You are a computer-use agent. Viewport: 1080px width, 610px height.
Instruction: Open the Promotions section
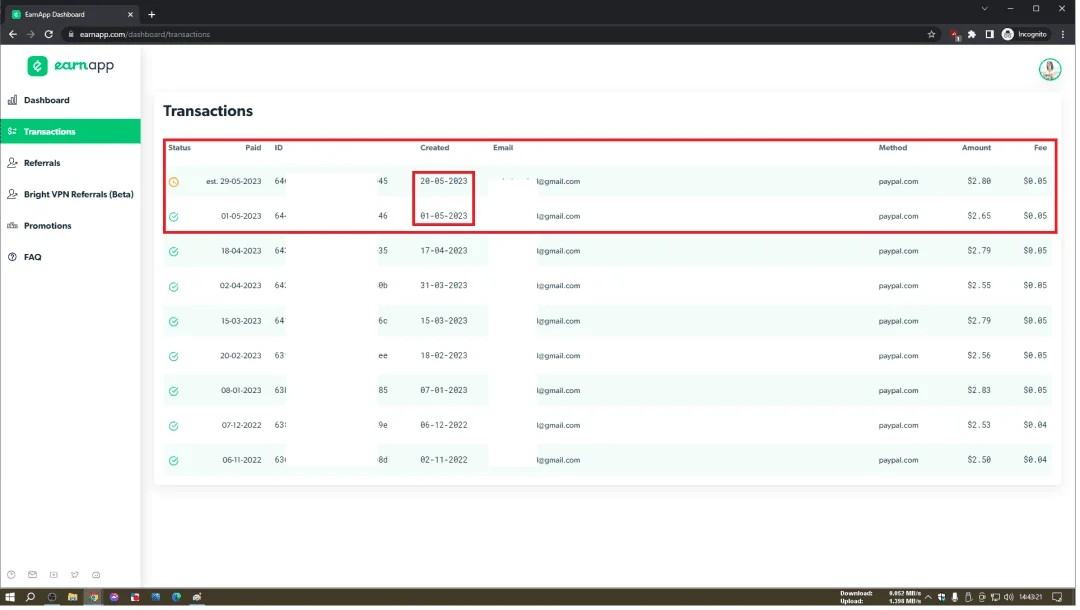pyautogui.click(x=47, y=226)
